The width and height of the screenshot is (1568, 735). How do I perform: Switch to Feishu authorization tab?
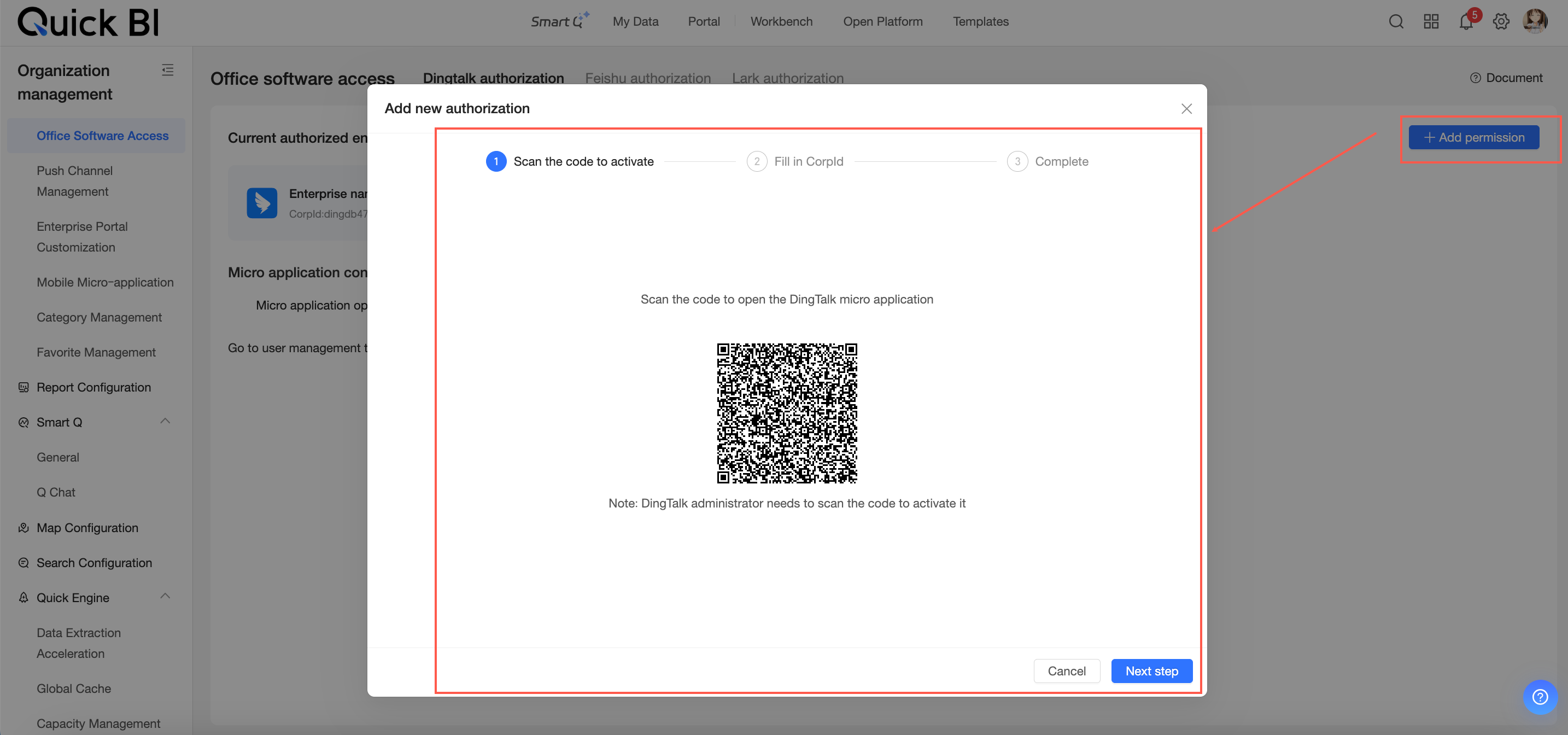[648, 78]
